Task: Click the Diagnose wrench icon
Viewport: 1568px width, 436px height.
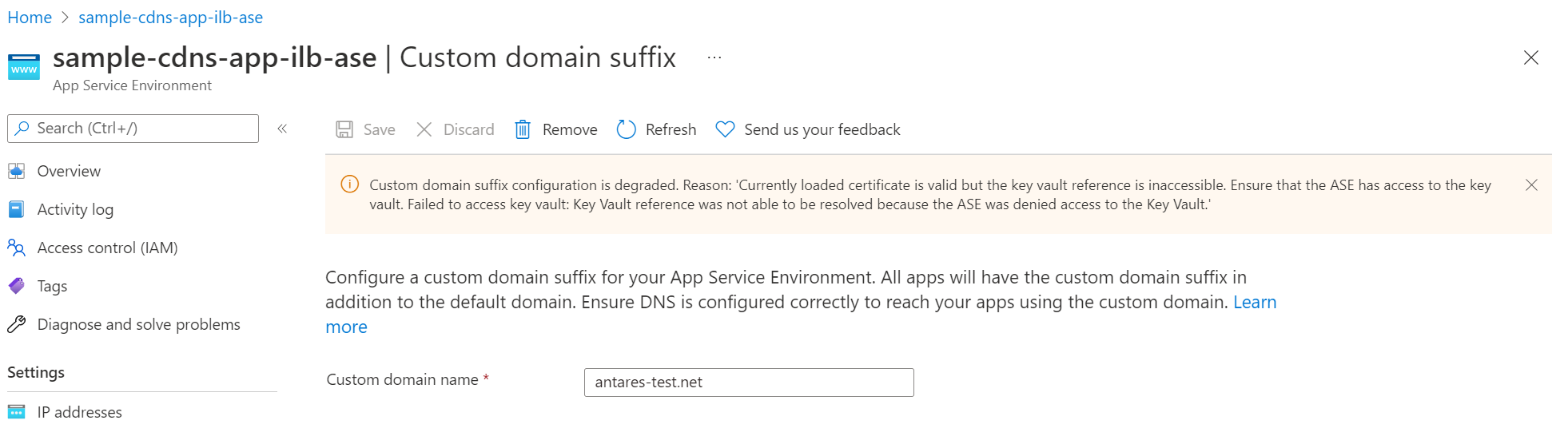Action: (x=17, y=324)
